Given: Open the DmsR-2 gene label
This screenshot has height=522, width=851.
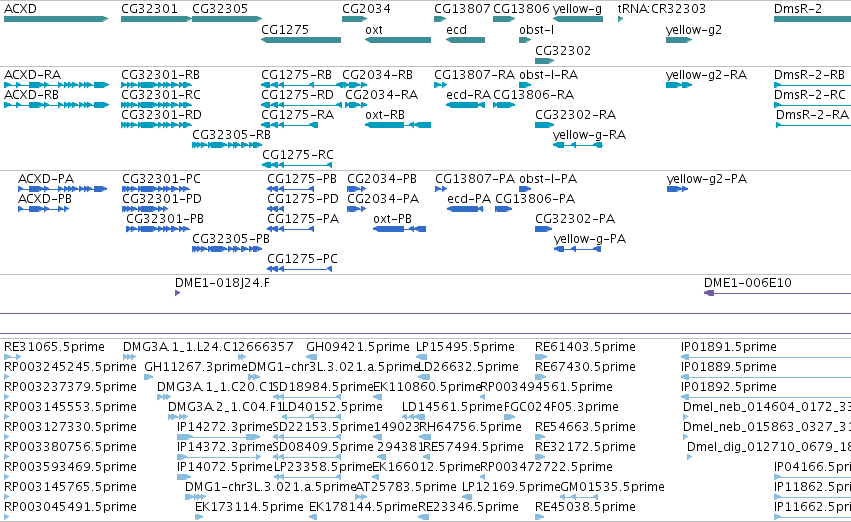Looking at the screenshot, I should pyautogui.click(x=798, y=9).
